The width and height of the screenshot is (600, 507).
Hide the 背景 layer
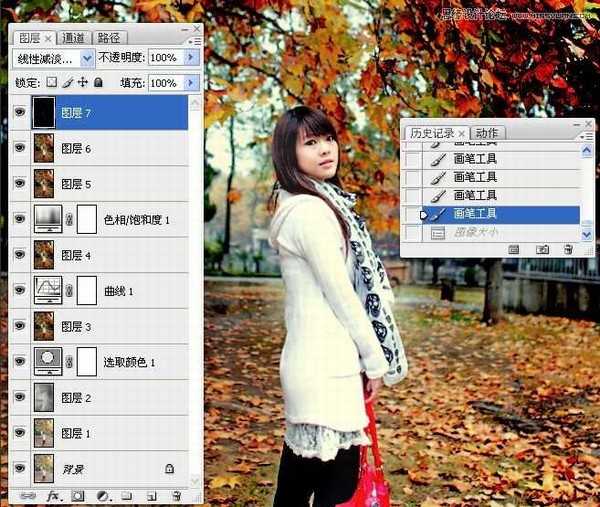click(20, 468)
